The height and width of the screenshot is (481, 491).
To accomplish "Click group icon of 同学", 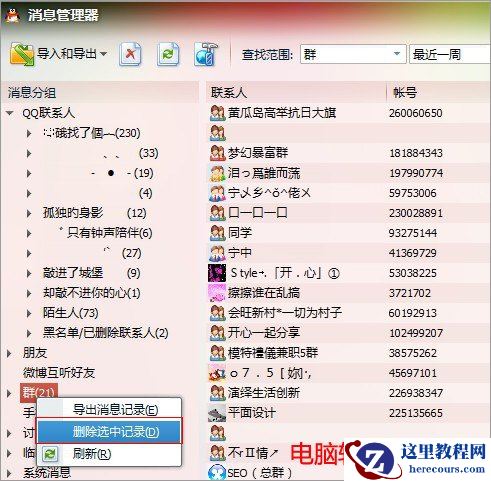I will click(x=218, y=233).
